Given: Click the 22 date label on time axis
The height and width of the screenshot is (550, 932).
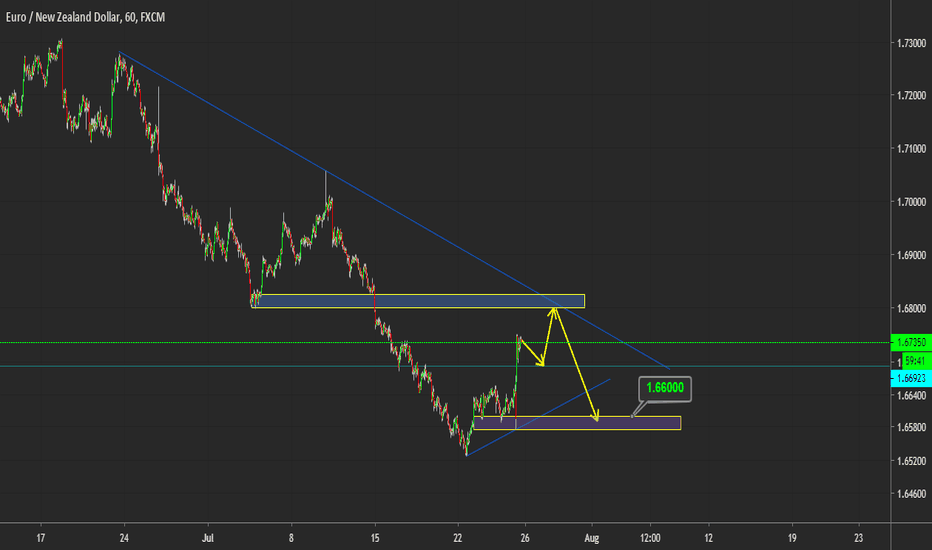Looking at the screenshot, I should (x=458, y=538).
